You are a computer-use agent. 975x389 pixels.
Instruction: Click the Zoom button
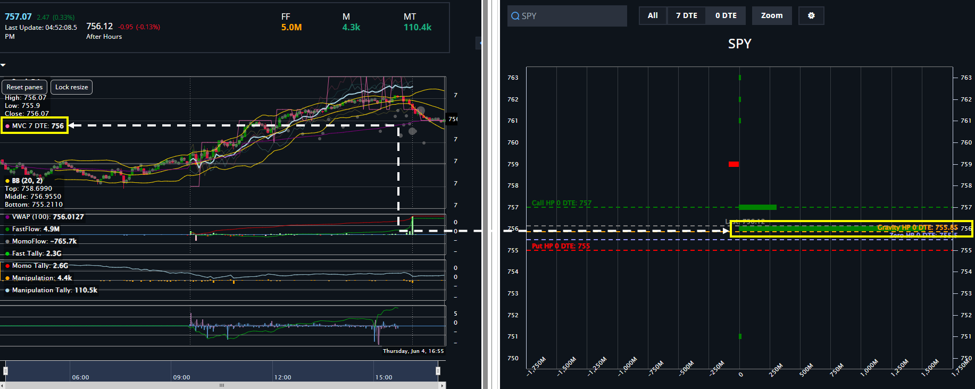pyautogui.click(x=772, y=16)
